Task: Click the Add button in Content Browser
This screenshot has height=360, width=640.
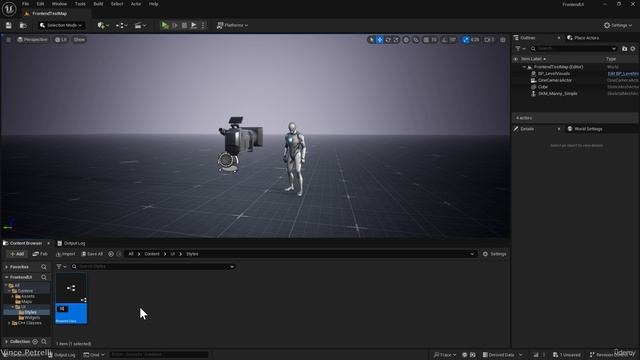Action: (17, 254)
